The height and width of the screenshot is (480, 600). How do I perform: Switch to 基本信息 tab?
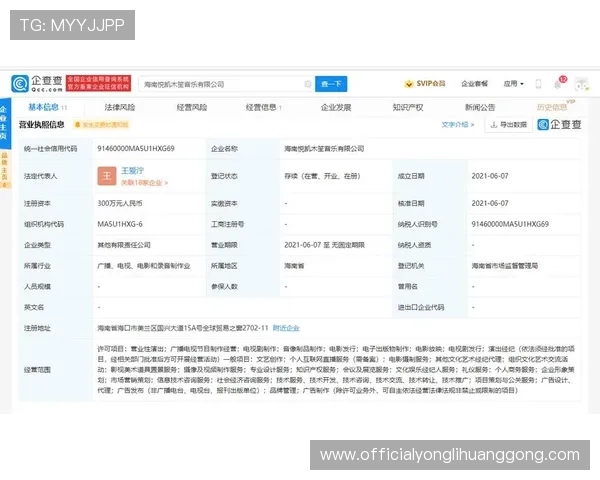[47, 107]
